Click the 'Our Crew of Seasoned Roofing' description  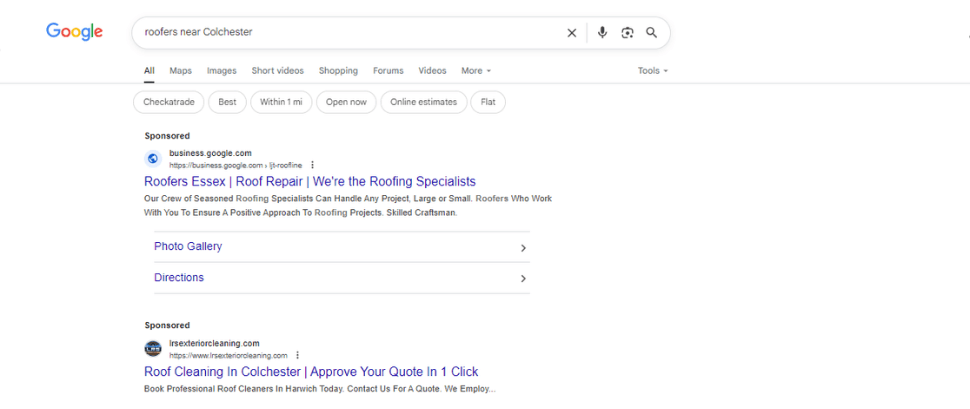coord(348,206)
